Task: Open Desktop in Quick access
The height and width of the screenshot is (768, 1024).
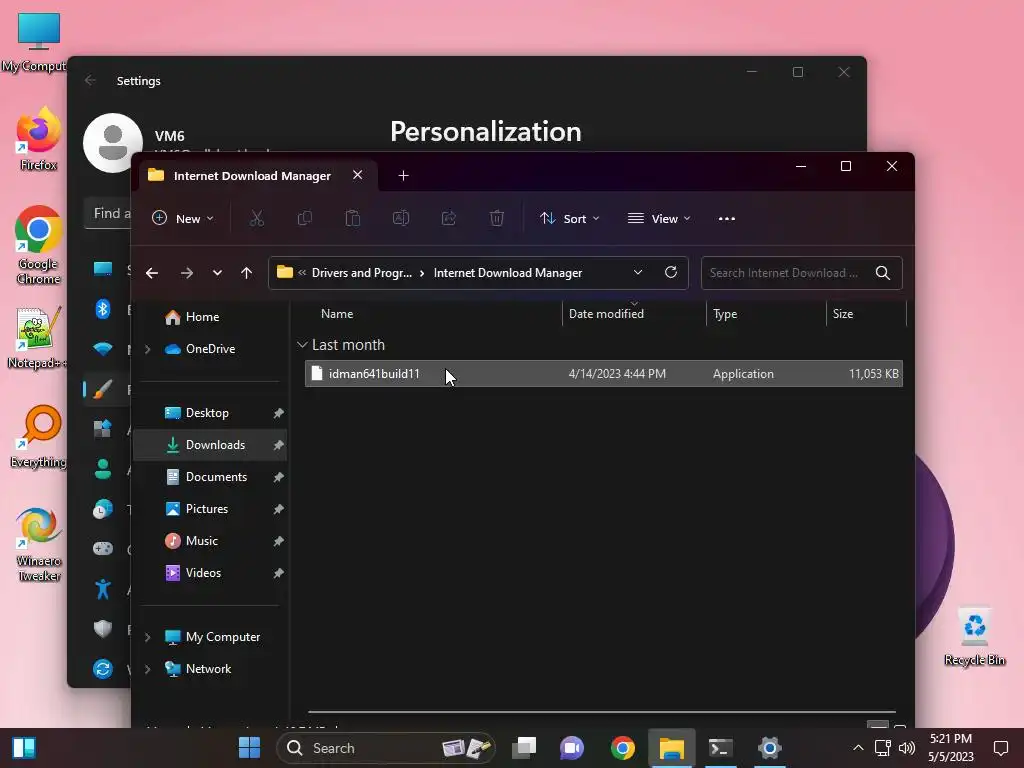Action: tap(210, 413)
